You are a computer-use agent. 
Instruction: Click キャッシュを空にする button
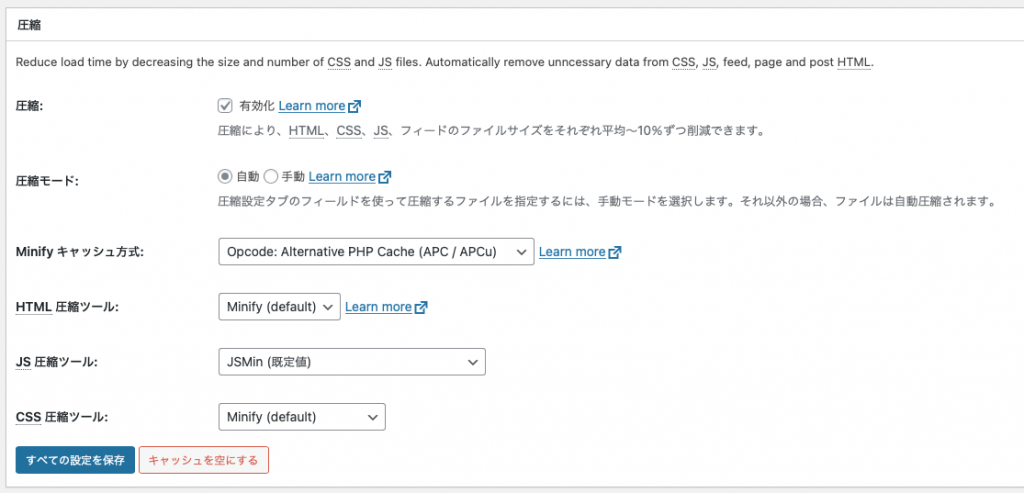204,460
